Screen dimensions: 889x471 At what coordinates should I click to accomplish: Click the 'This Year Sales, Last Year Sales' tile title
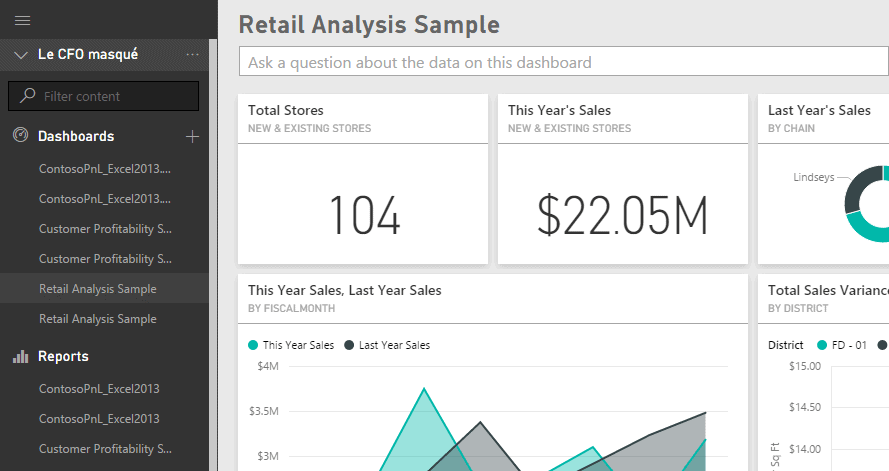[345, 290]
